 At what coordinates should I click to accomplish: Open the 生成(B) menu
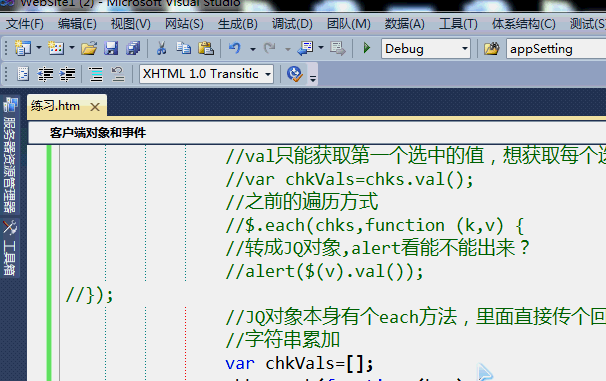click(237, 24)
